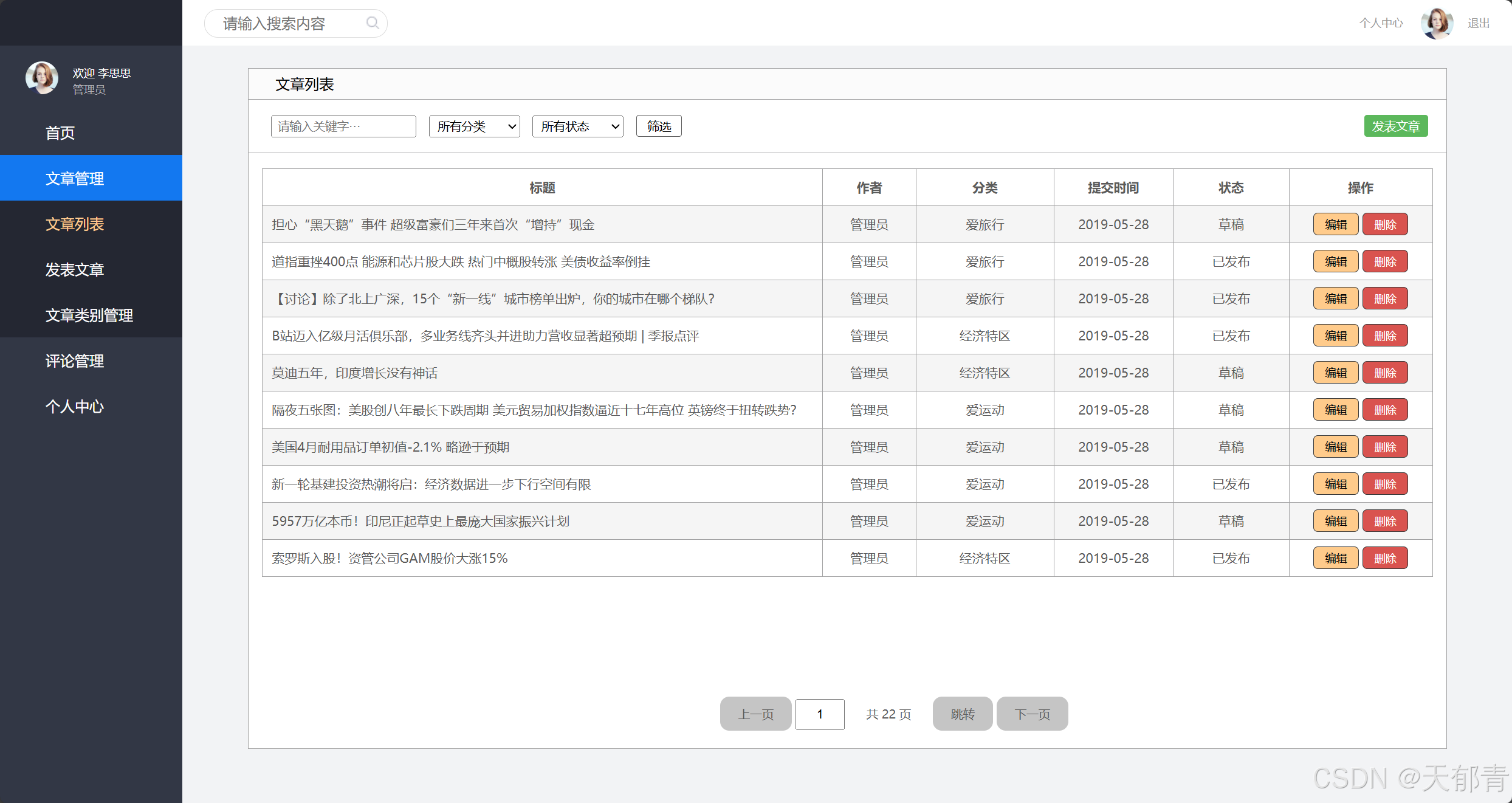Edit the B站迈入亿级月活俱乐部 article
Viewport: 1512px width, 803px height.
(1336, 336)
